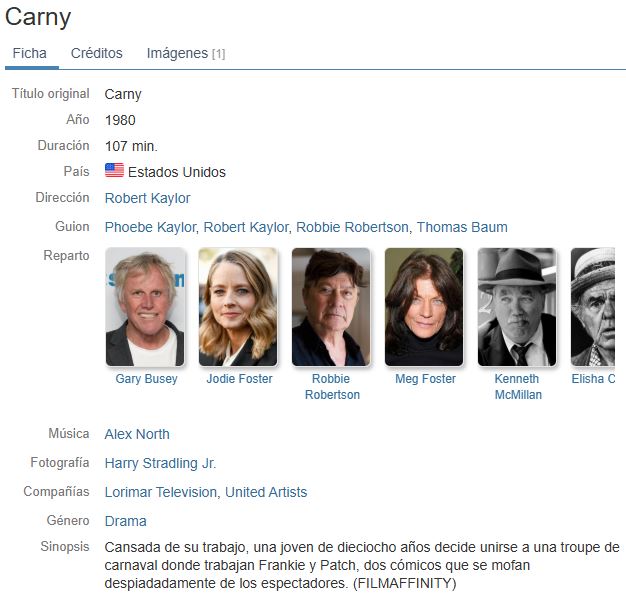This screenshot has width=626, height=603.
Task: Open the Imágenes [1] tab
Action: coord(186,53)
